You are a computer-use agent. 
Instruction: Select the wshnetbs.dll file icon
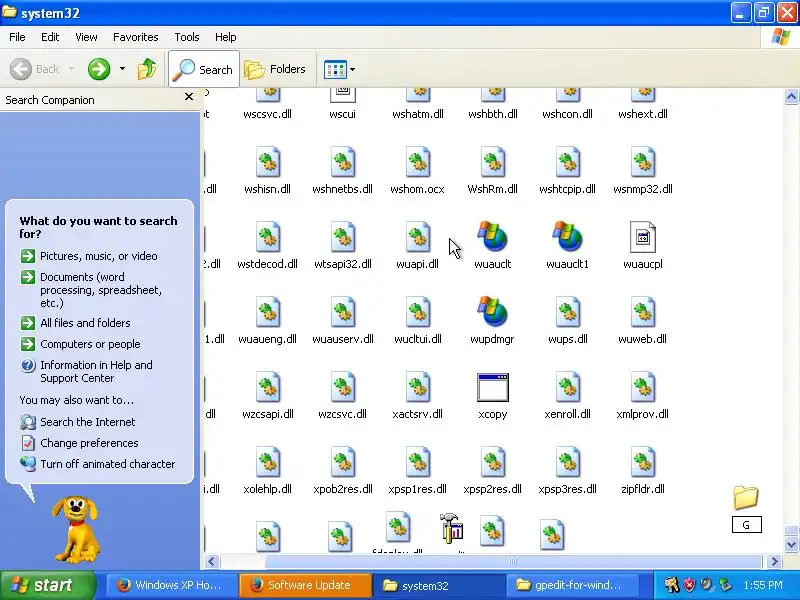coord(342,162)
